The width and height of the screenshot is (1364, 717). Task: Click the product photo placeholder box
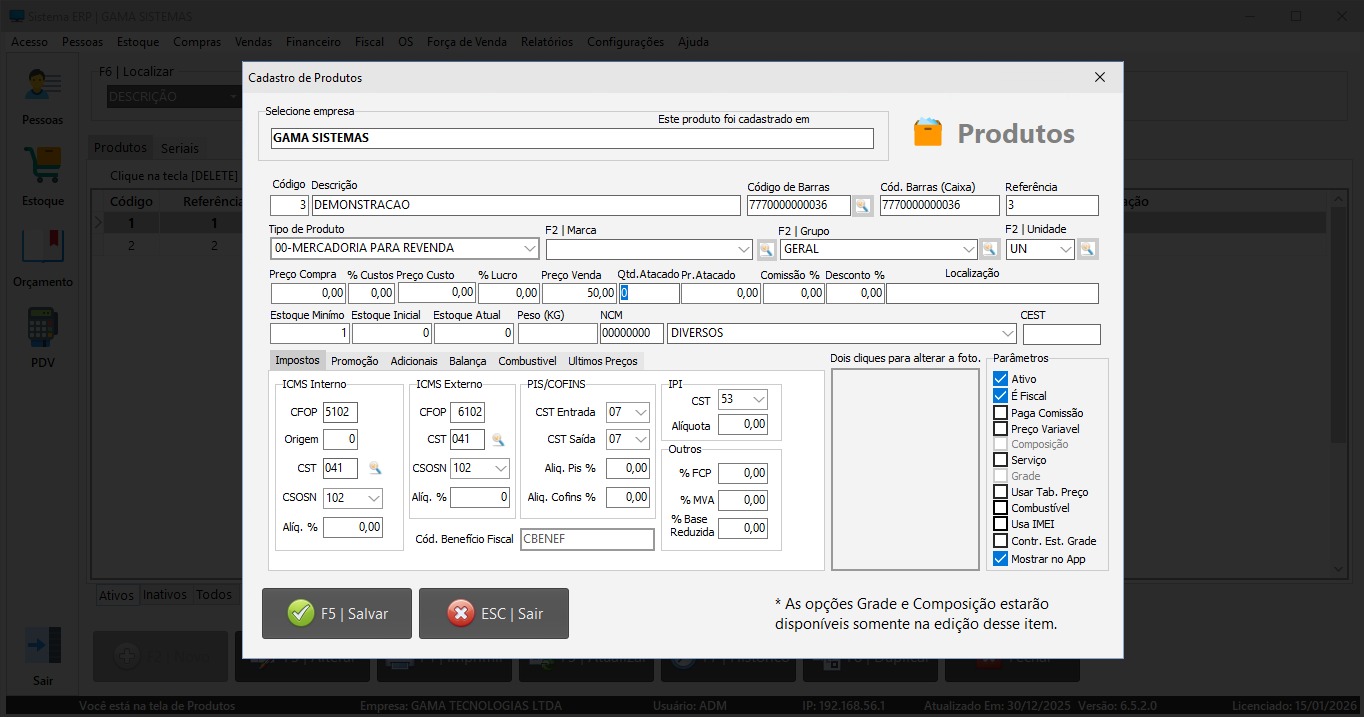tap(905, 469)
